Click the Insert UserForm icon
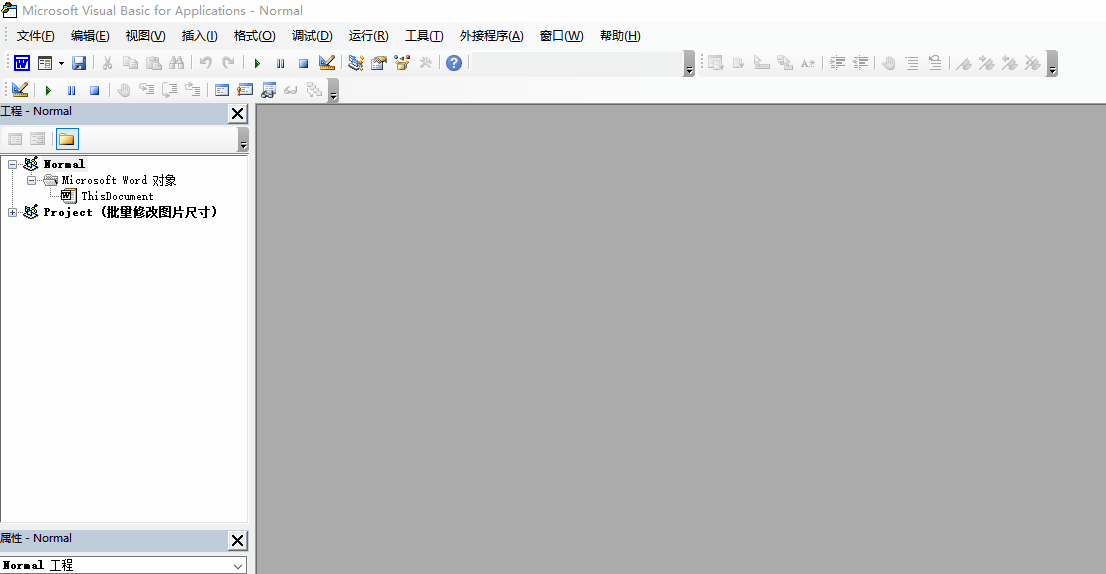The width and height of the screenshot is (1106, 574). 45,63
